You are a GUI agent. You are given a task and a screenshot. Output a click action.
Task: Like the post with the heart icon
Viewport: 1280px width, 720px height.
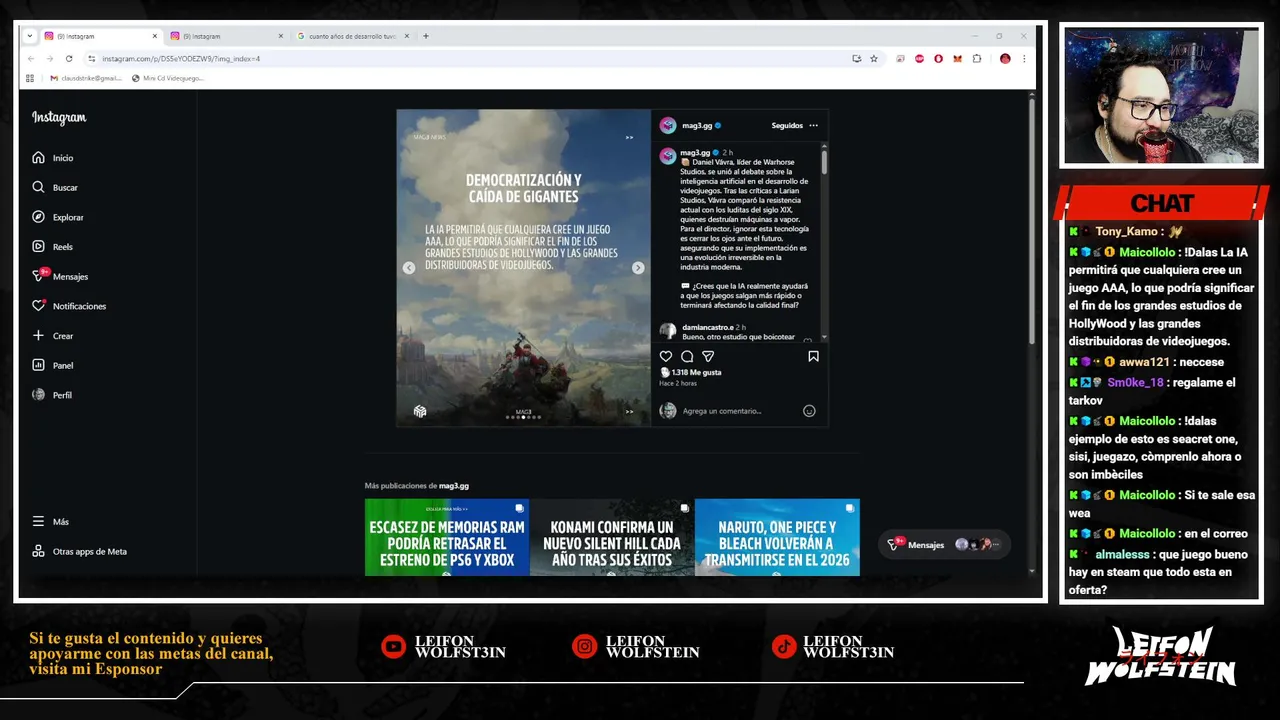666,356
